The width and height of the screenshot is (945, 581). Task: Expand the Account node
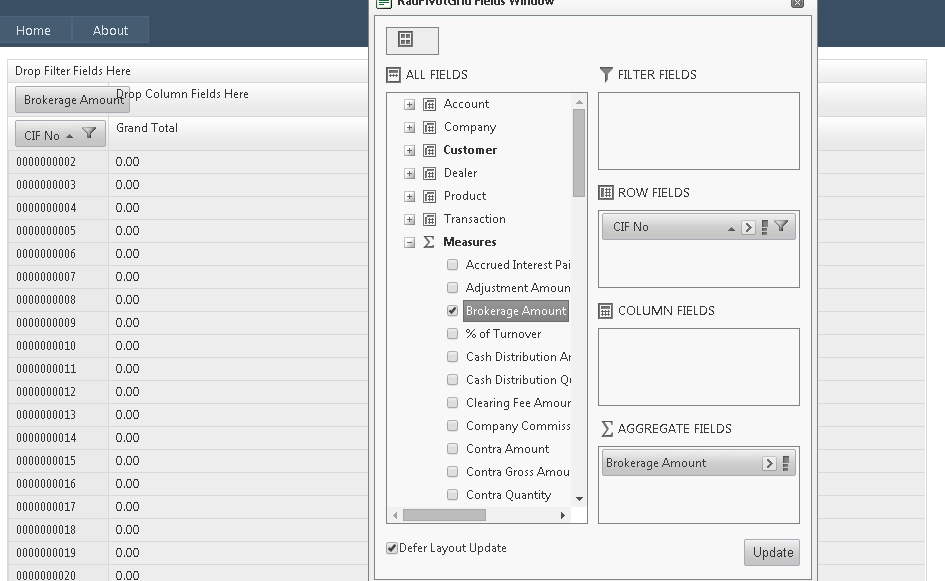click(409, 105)
